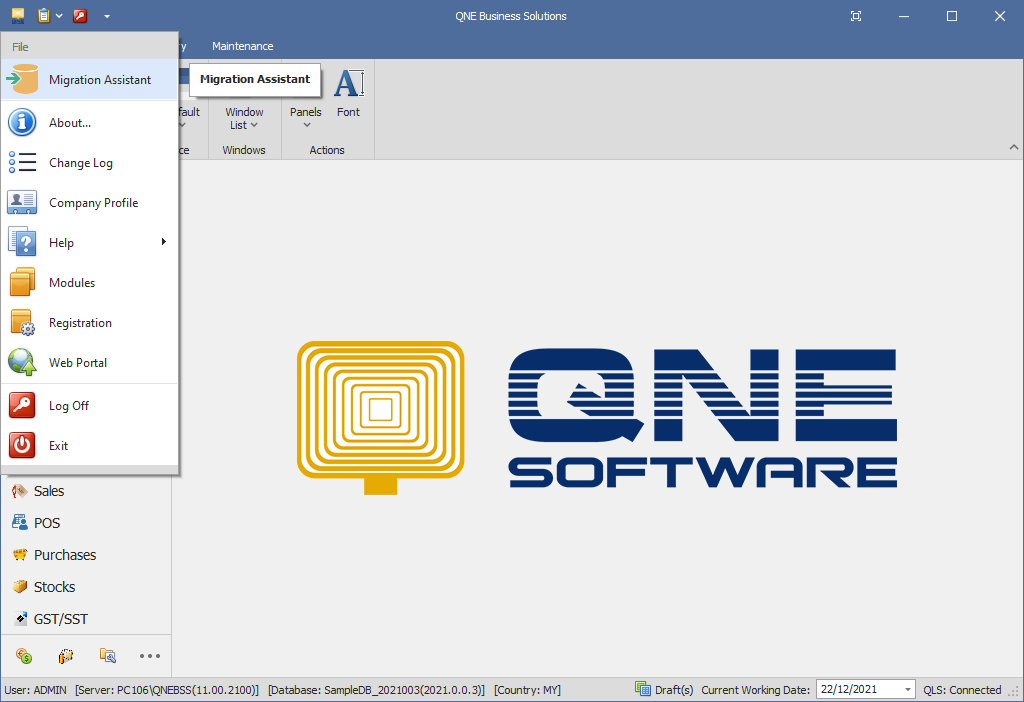Open Company Profile
Viewport: 1024px width, 702px height.
[93, 203]
